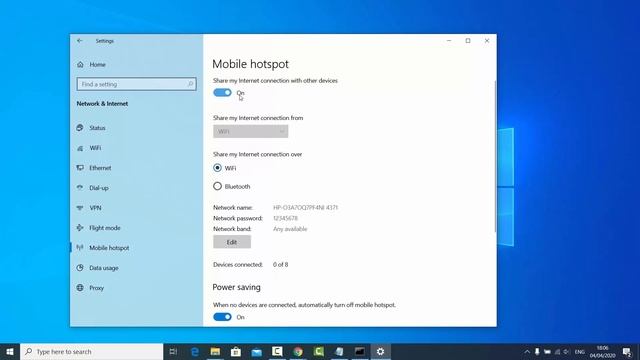Open Microsoft Store from taskbar
The image size is (640, 360).
(236, 351)
